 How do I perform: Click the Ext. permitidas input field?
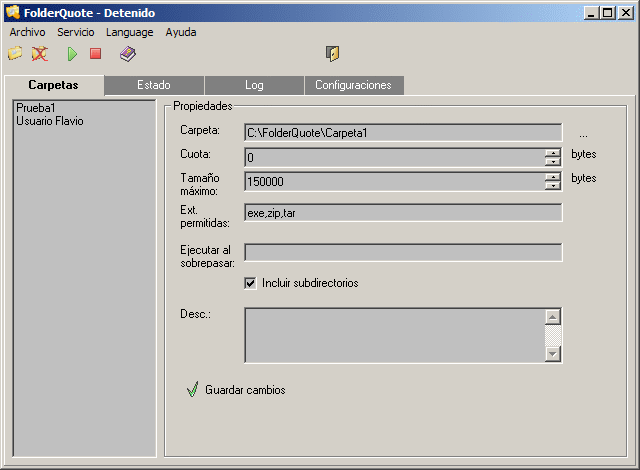(x=403, y=213)
